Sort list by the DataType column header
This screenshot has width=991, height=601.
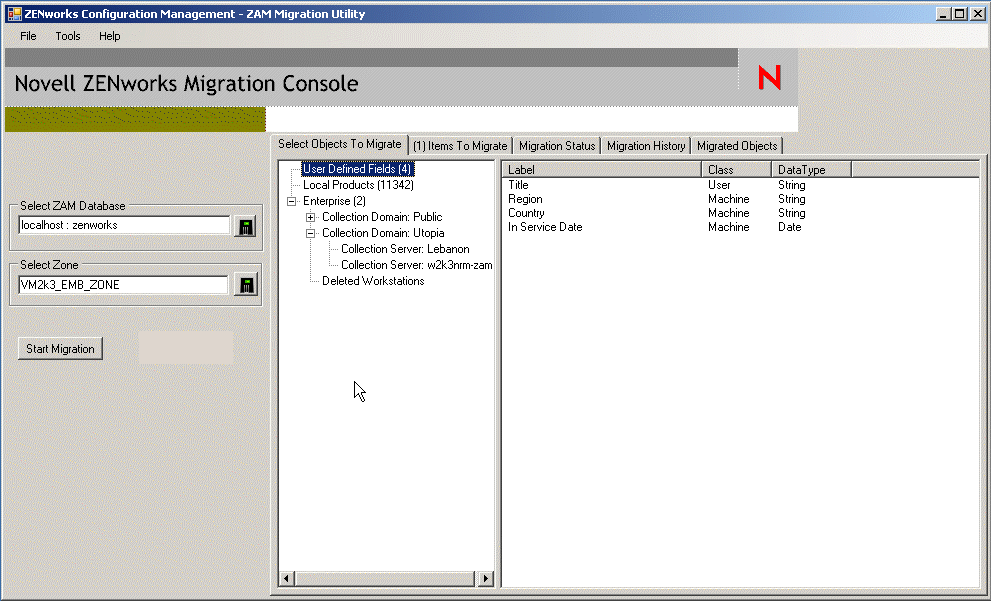point(810,170)
